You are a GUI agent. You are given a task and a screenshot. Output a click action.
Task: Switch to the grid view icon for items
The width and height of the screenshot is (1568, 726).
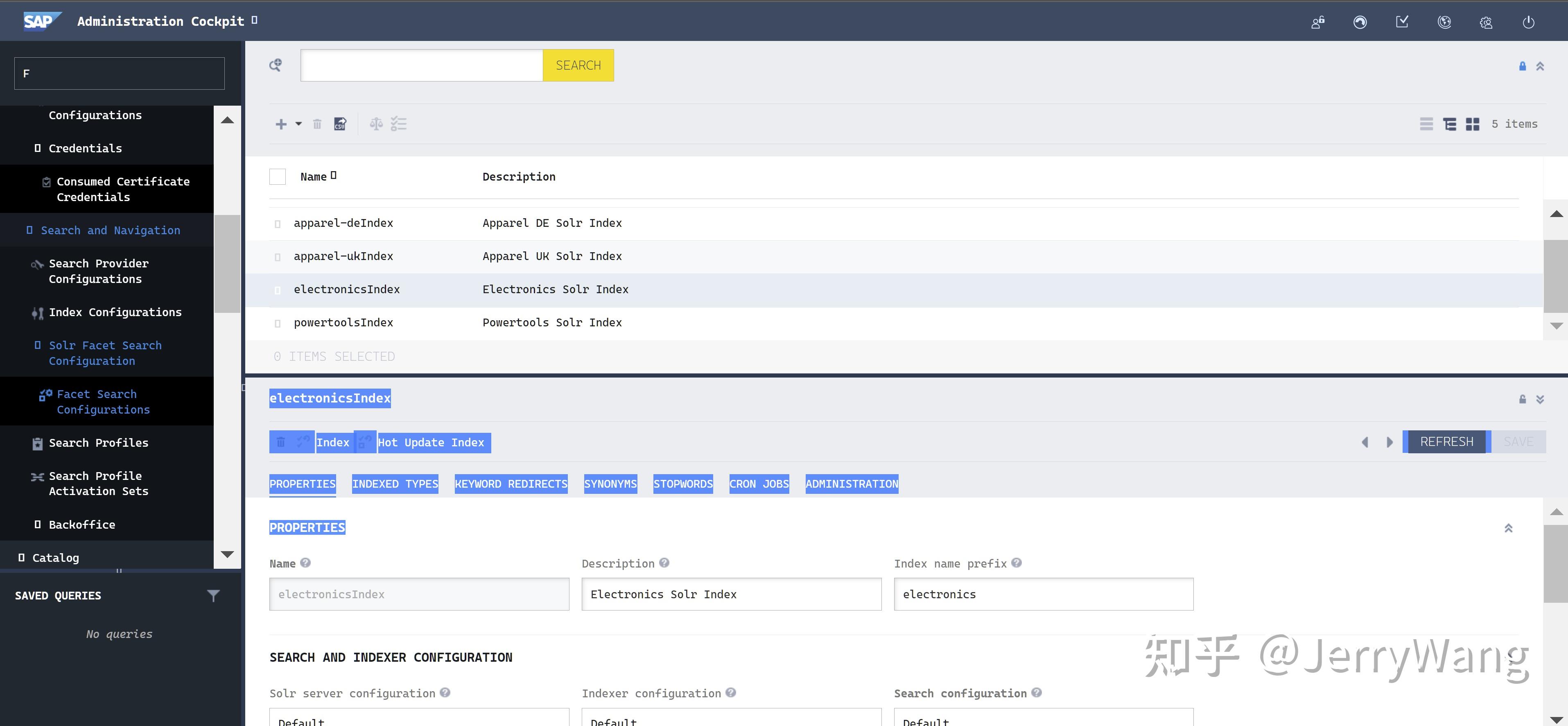(x=1473, y=124)
